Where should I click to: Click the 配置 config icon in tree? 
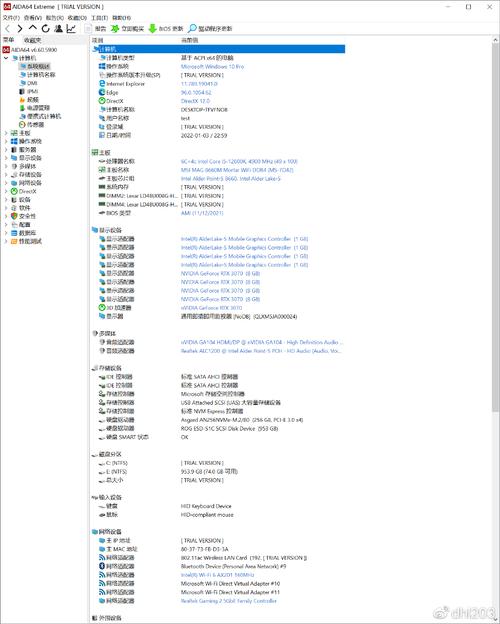[14, 224]
